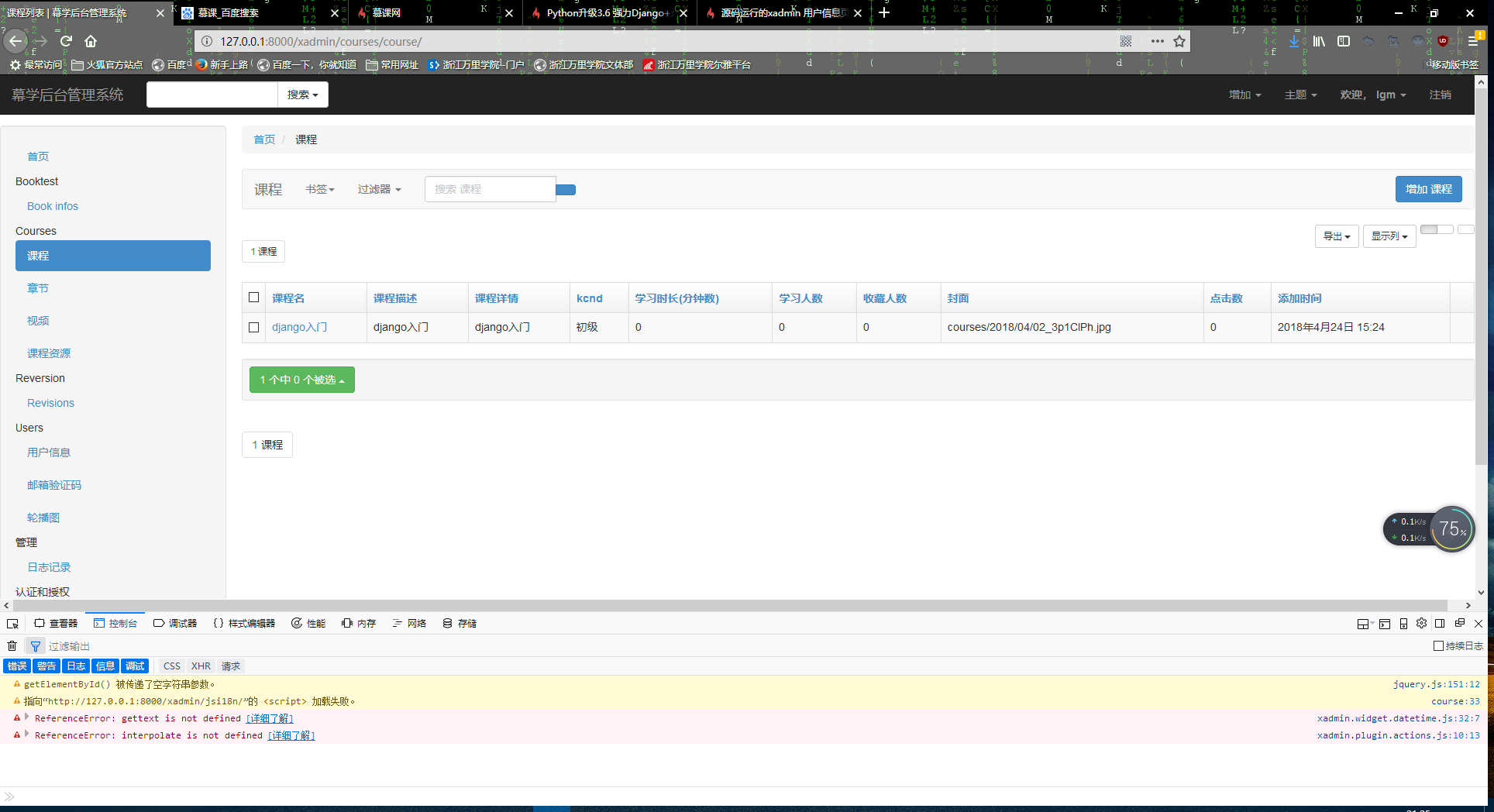Viewport: 1494px width, 812px height.
Task: Open the 章节 sidebar menu item
Action: [38, 288]
